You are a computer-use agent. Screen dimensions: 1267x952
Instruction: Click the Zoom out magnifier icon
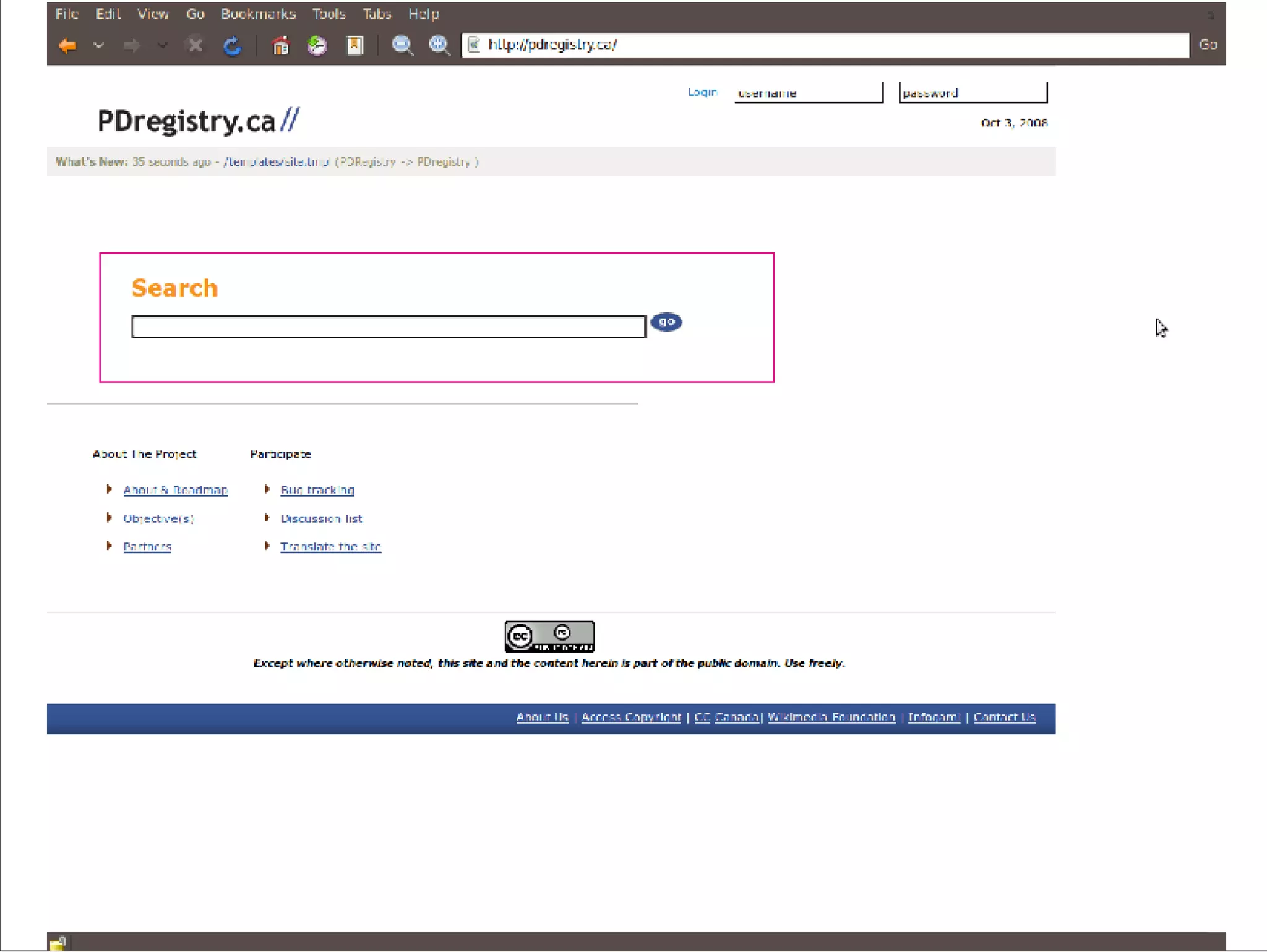click(402, 45)
